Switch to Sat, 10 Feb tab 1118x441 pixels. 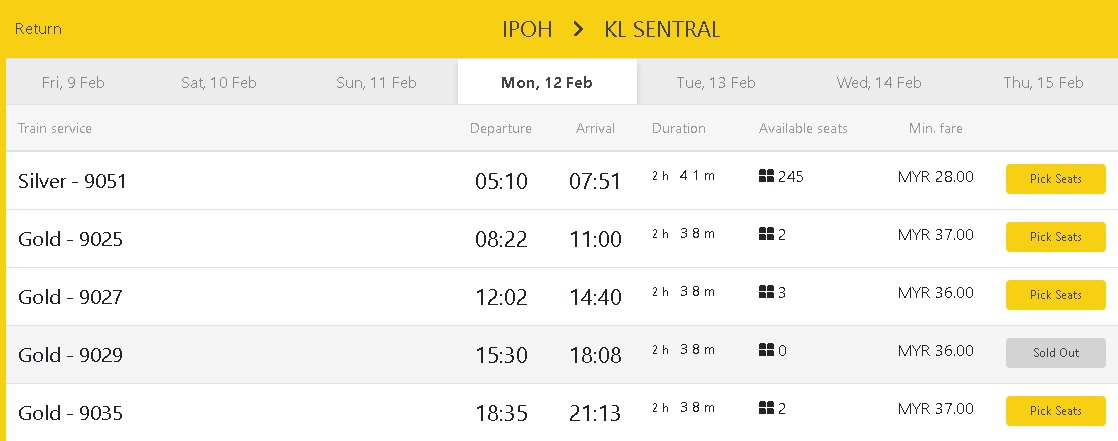(219, 83)
